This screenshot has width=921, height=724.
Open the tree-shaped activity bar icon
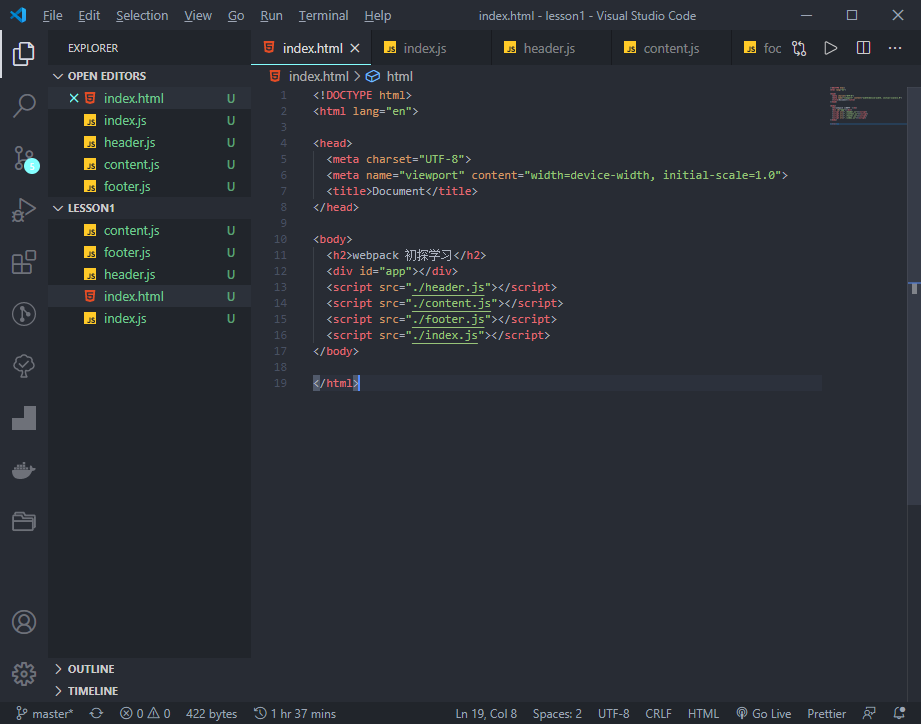23,366
